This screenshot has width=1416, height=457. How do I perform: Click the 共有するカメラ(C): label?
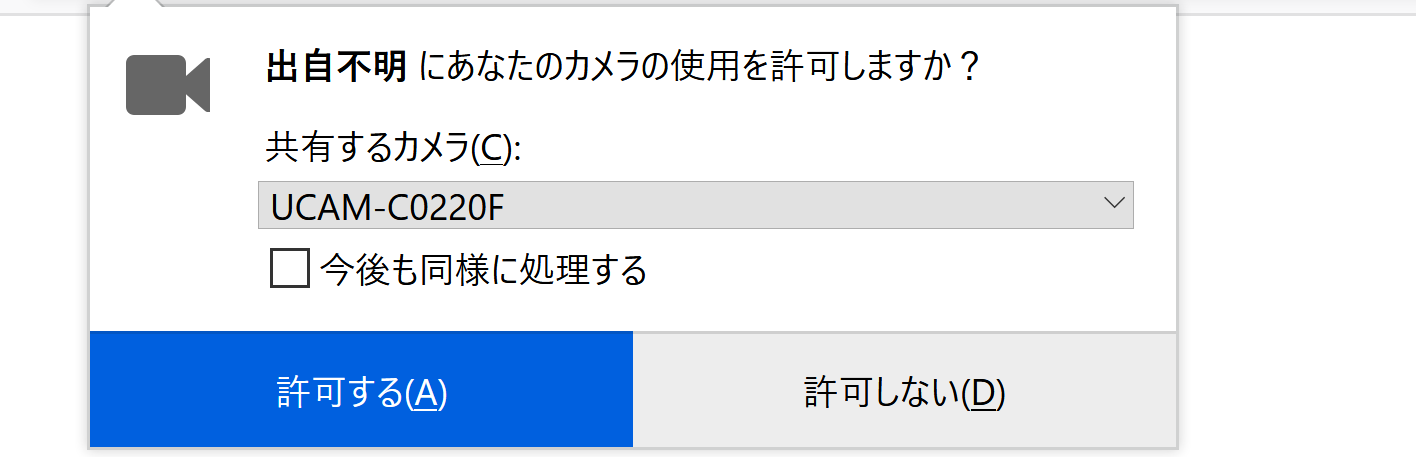pos(394,149)
